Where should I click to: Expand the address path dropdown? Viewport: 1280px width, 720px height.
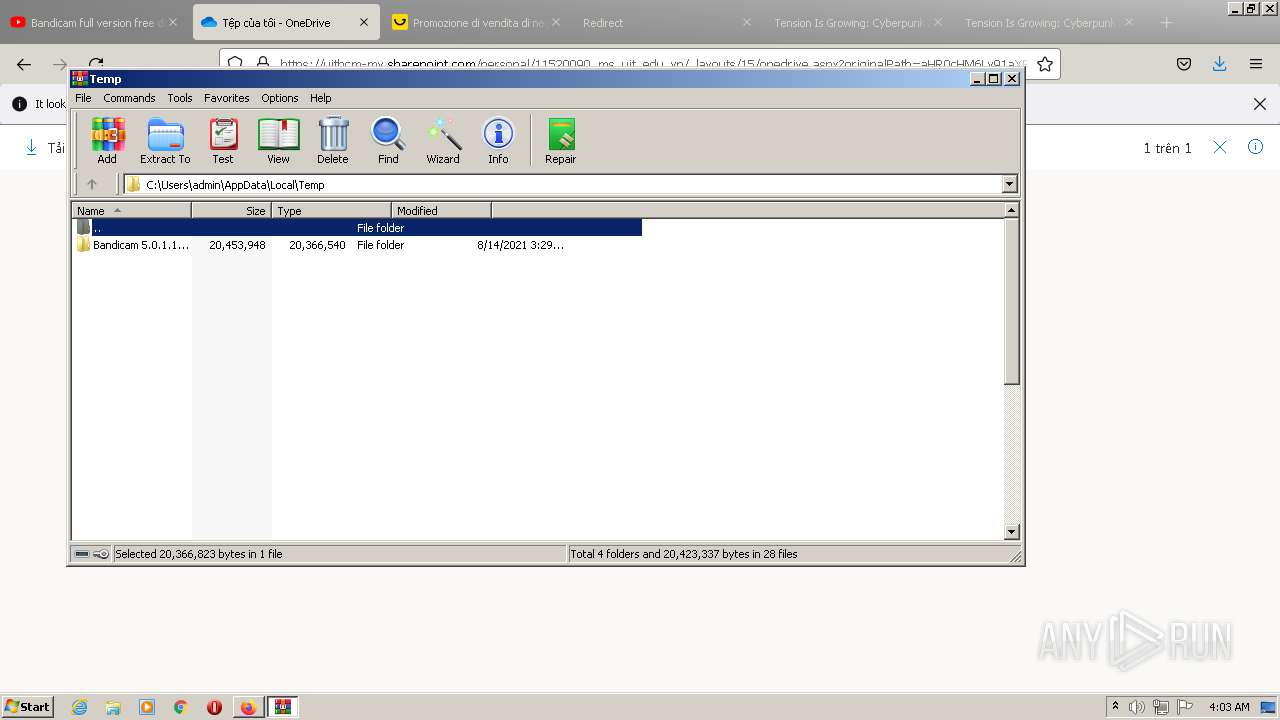[1009, 184]
